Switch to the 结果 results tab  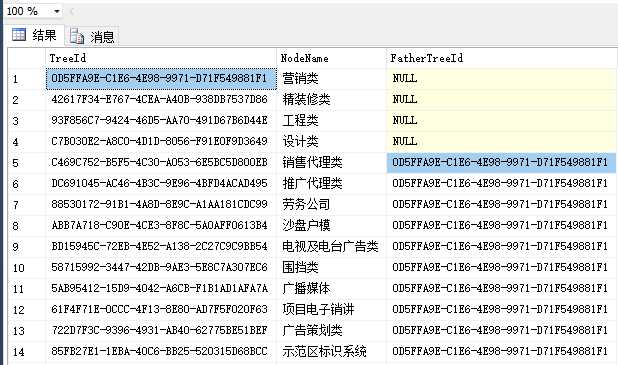pyautogui.click(x=34, y=35)
